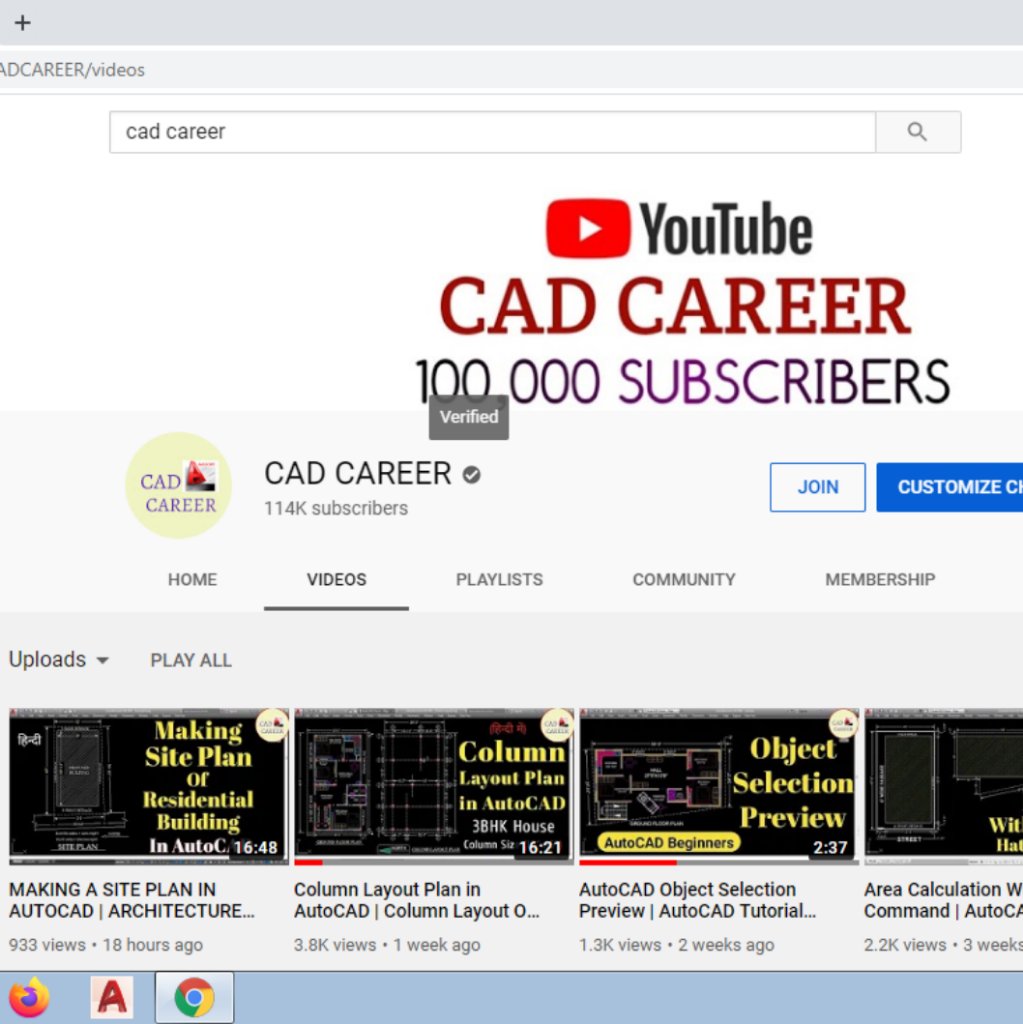The width and height of the screenshot is (1023, 1024).
Task: Click the 16:21 duration badge
Action: (x=540, y=847)
